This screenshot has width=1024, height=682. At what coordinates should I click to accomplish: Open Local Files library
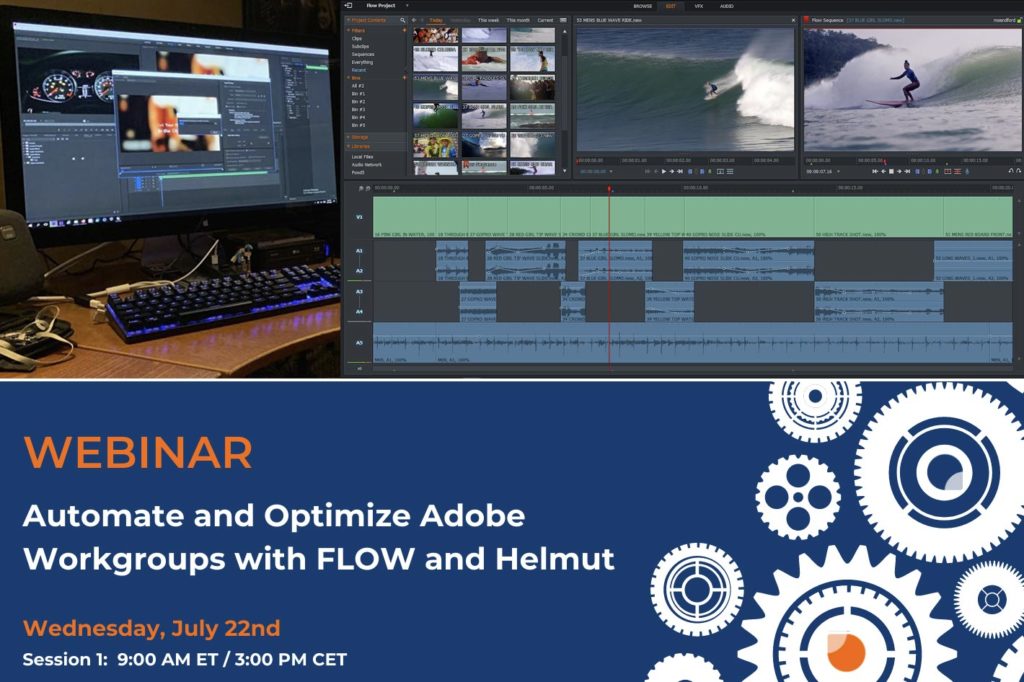(362, 157)
